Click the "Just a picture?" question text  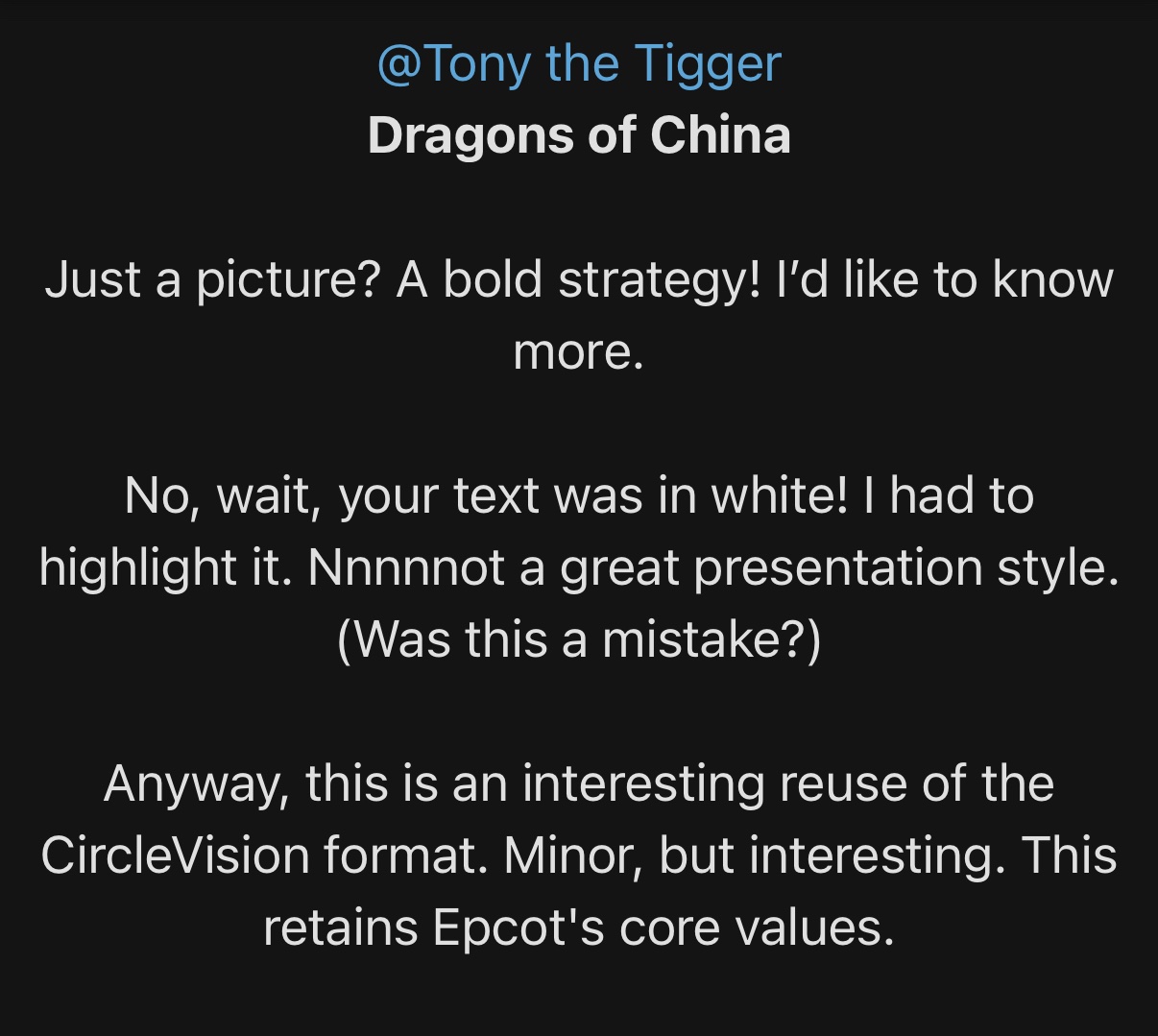213,280
